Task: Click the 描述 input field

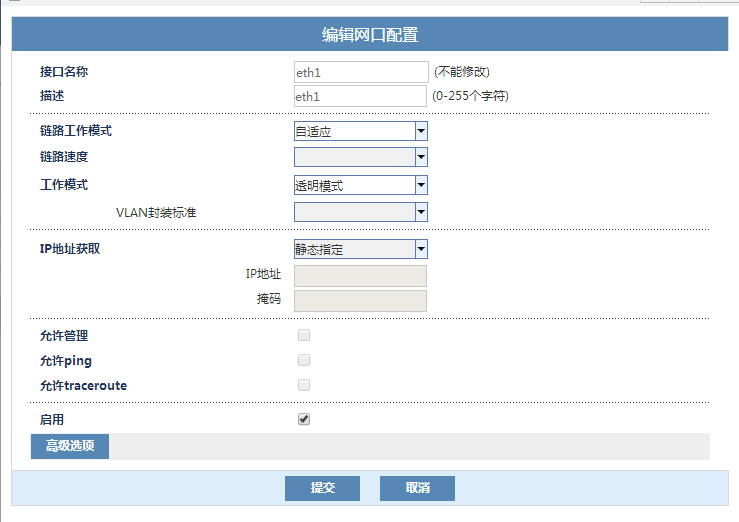Action: coord(360,96)
